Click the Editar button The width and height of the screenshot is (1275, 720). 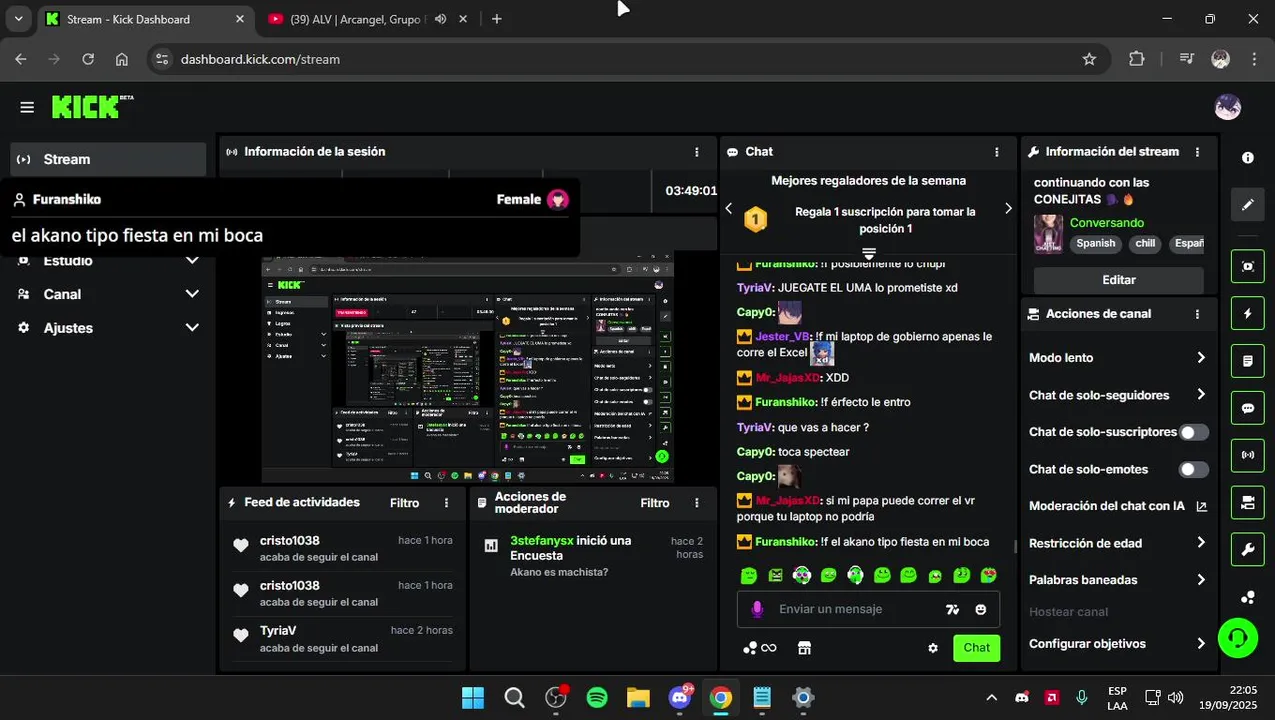coord(1119,280)
